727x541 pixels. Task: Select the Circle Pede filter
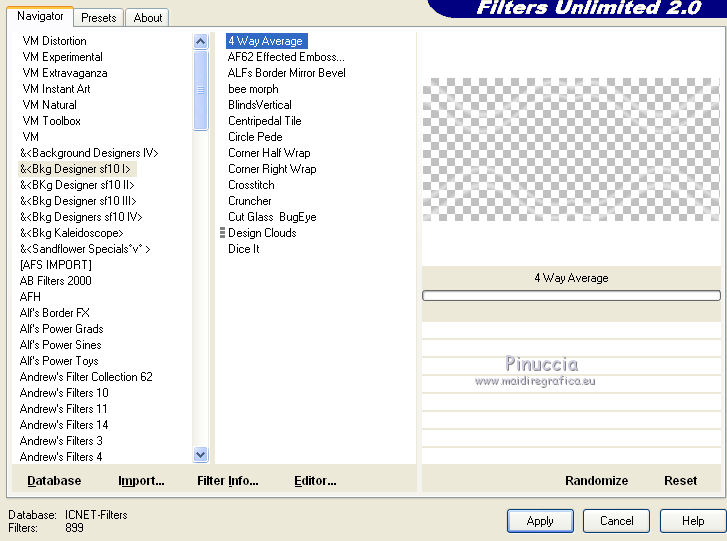[x=255, y=137]
